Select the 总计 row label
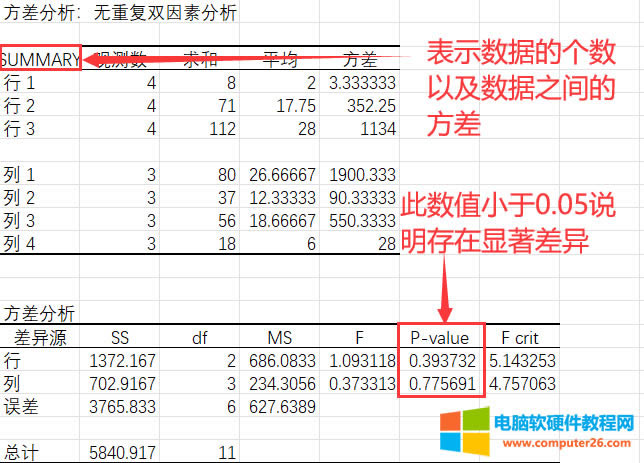The image size is (644, 463). tap(21, 453)
